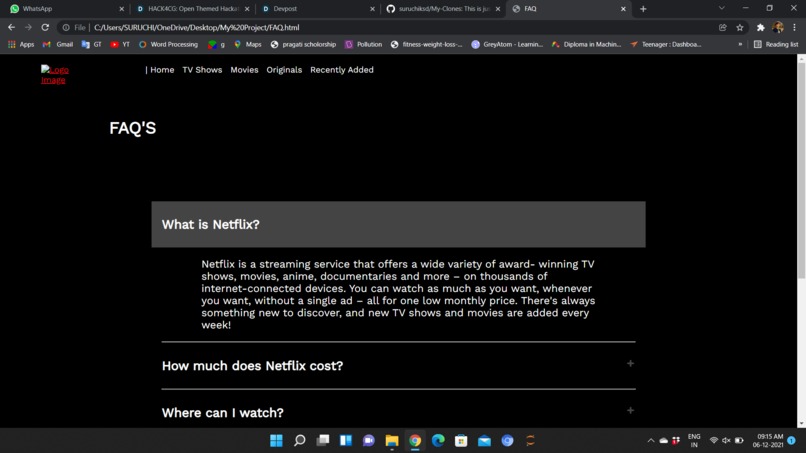The height and width of the screenshot is (453, 806).
Task: Close the FAQ tab
Action: (x=623, y=9)
